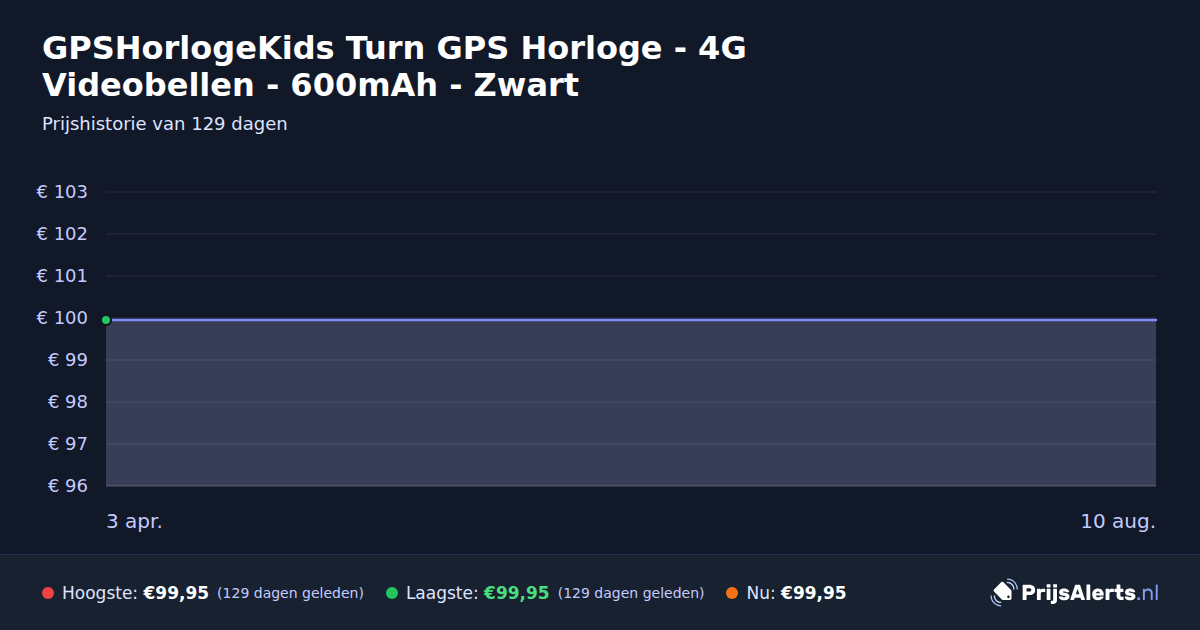
Task: Select the green data point on chart
Action: (x=106, y=320)
